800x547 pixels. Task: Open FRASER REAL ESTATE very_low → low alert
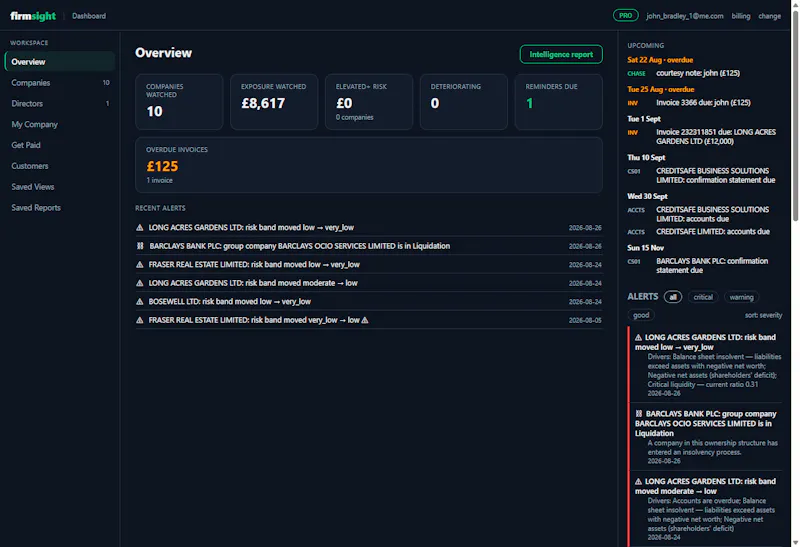point(369,320)
